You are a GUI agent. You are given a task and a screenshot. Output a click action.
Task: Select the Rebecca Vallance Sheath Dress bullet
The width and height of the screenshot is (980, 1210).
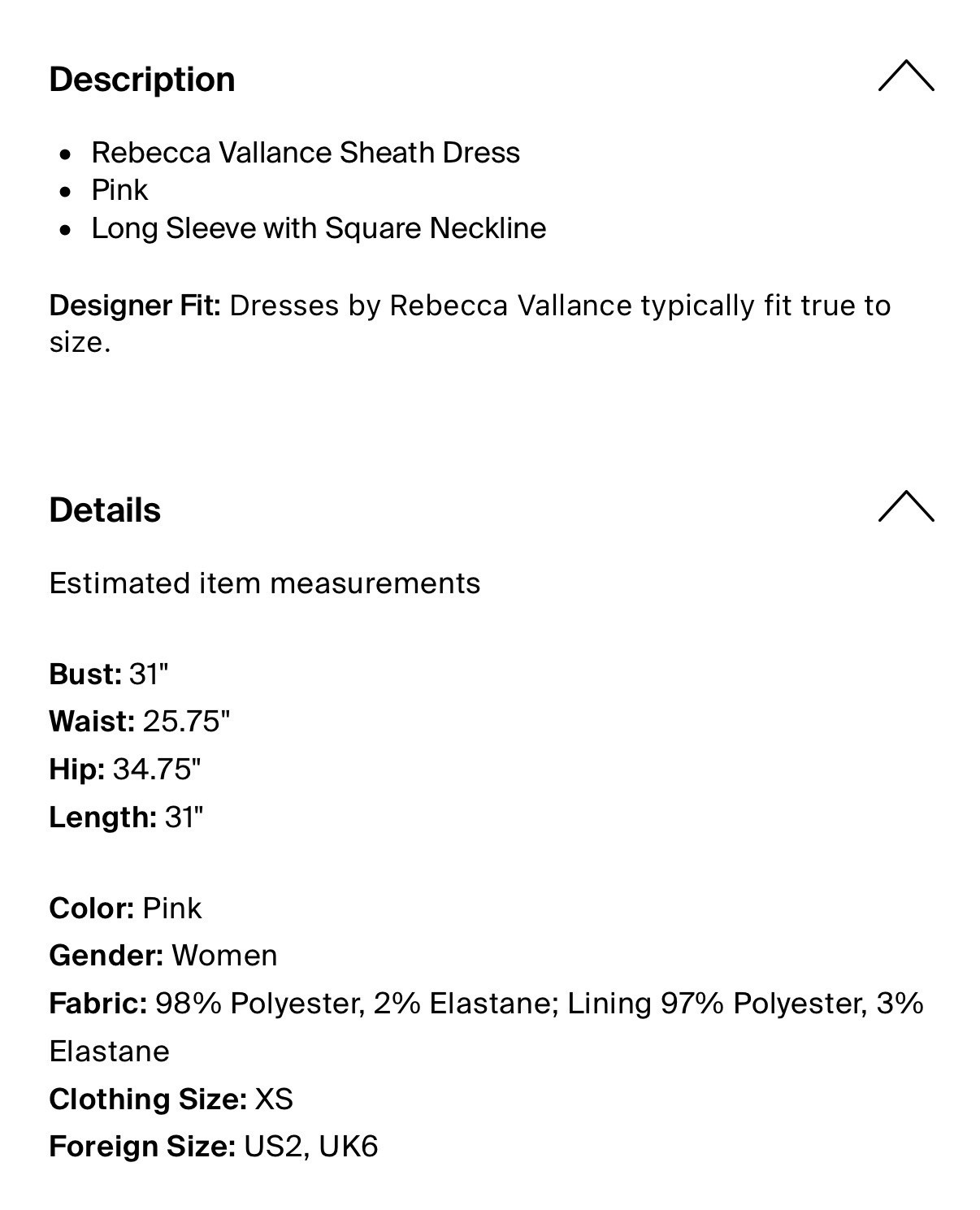tap(306, 153)
